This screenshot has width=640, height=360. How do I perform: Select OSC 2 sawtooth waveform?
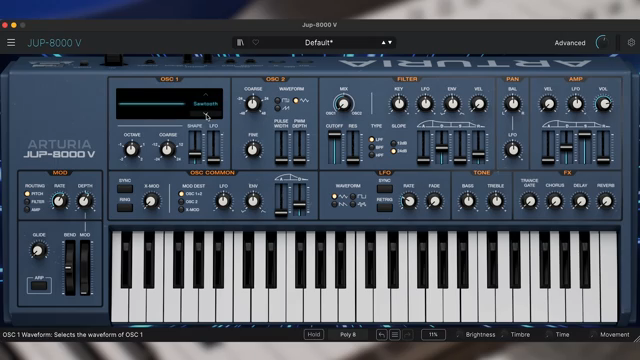pos(278,108)
